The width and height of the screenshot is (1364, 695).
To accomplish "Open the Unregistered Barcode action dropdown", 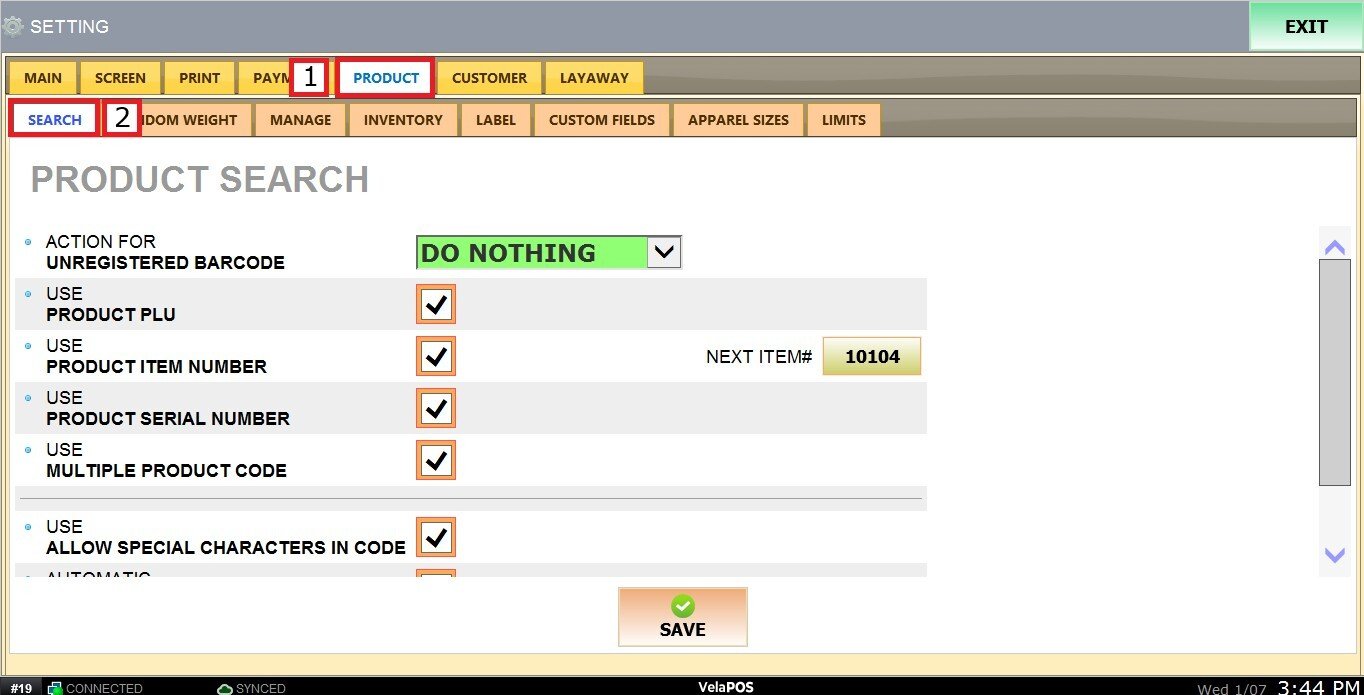I will (x=664, y=253).
